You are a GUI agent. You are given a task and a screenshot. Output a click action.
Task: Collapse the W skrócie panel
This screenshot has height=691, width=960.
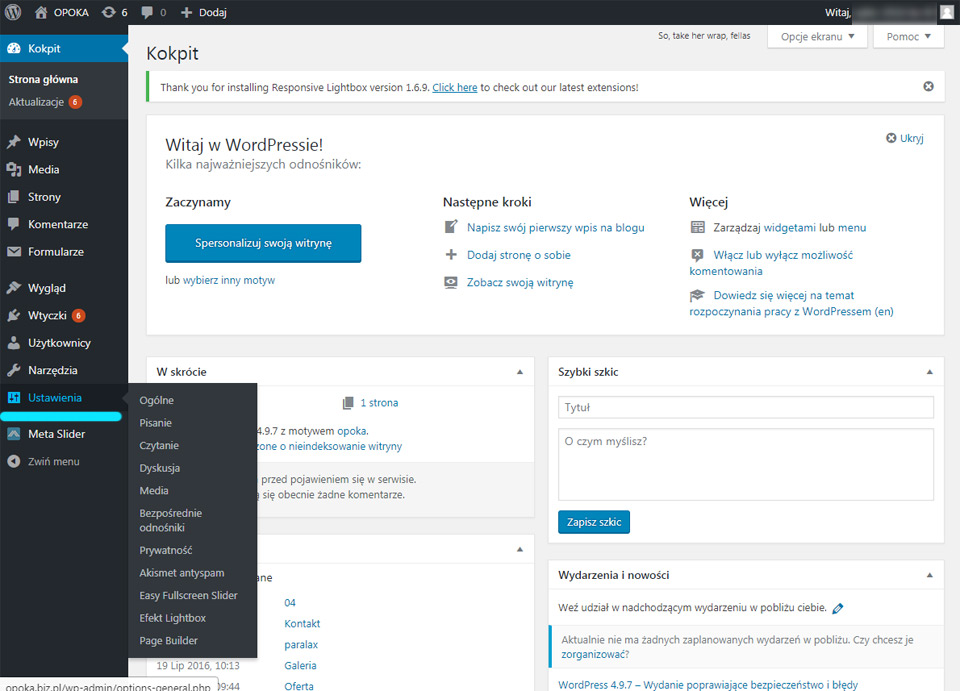pyautogui.click(x=520, y=372)
